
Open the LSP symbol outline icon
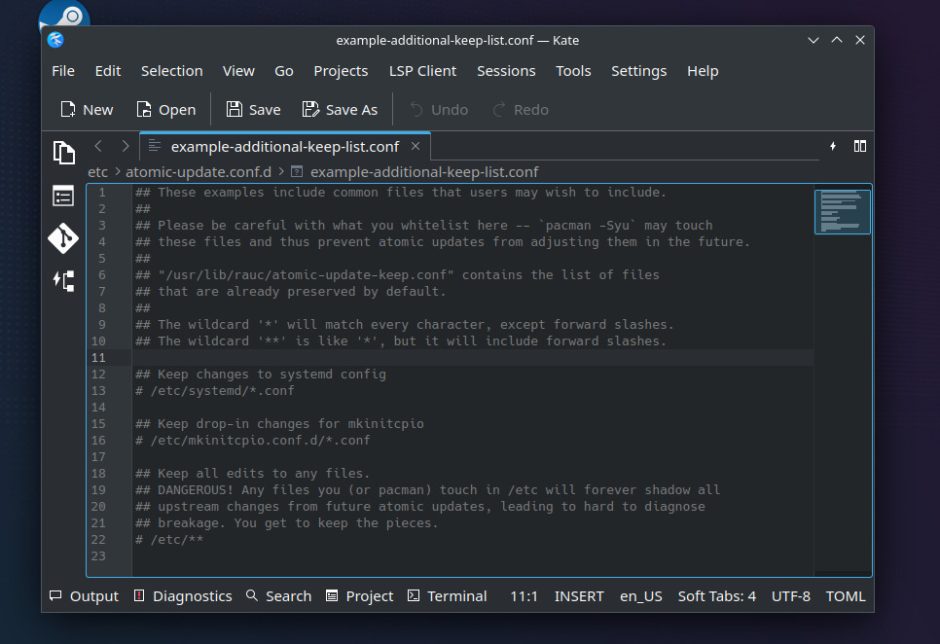tap(64, 281)
